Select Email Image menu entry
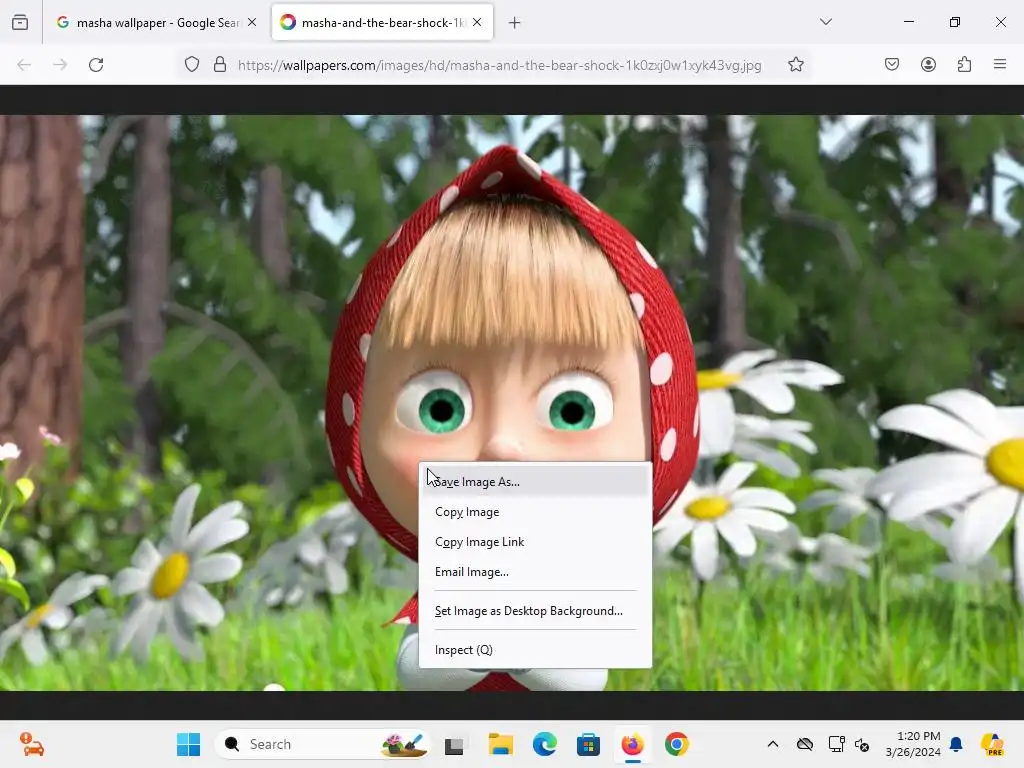 [x=535, y=572]
